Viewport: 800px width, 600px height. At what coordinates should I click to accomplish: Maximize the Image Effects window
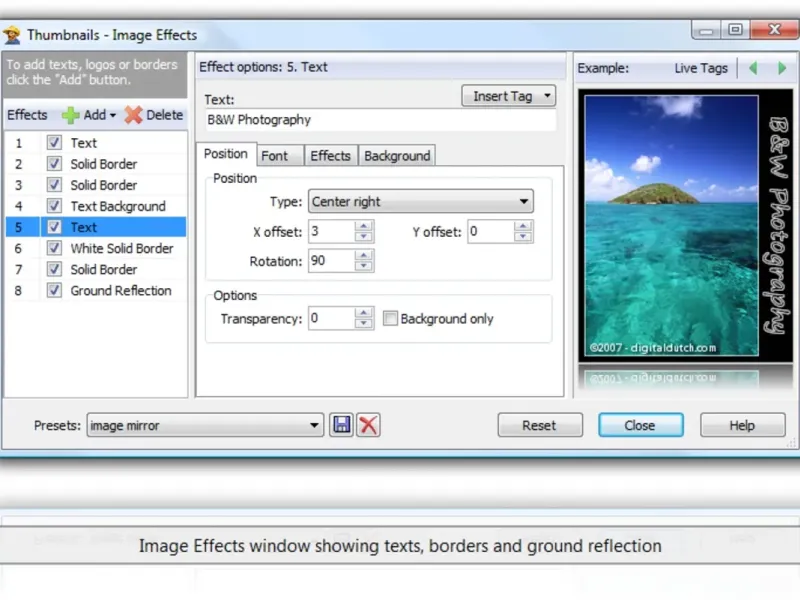click(x=735, y=30)
